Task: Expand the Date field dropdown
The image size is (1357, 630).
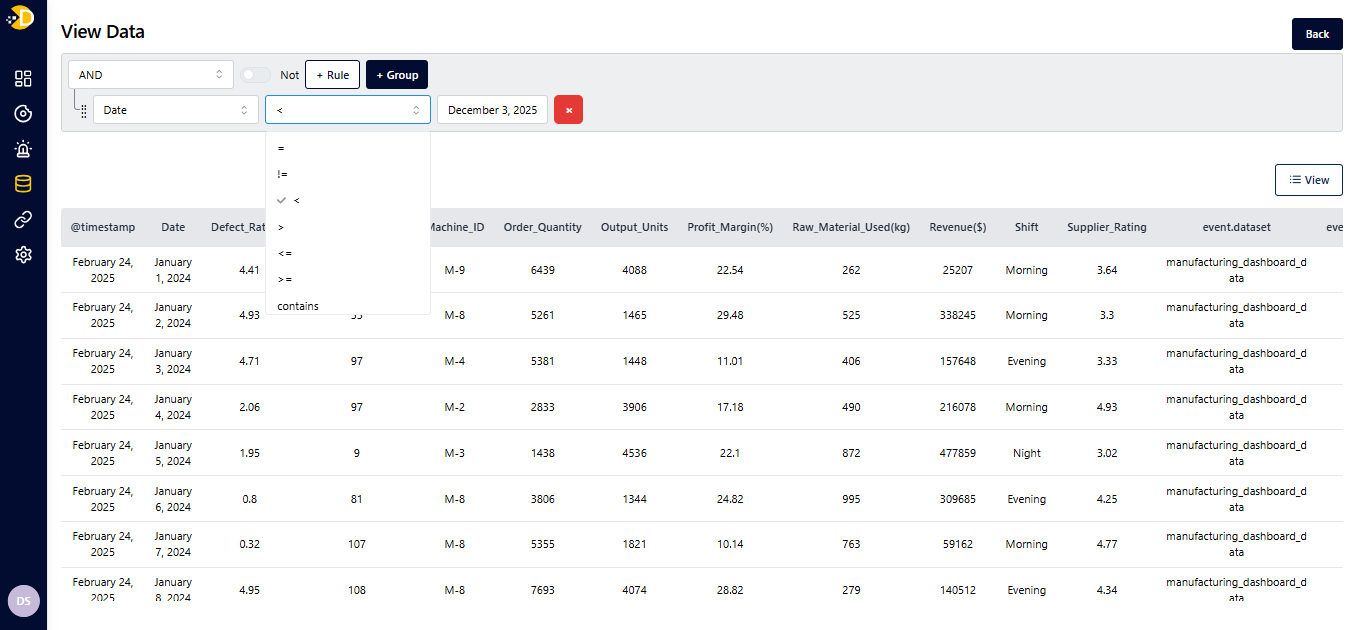Action: coord(175,110)
